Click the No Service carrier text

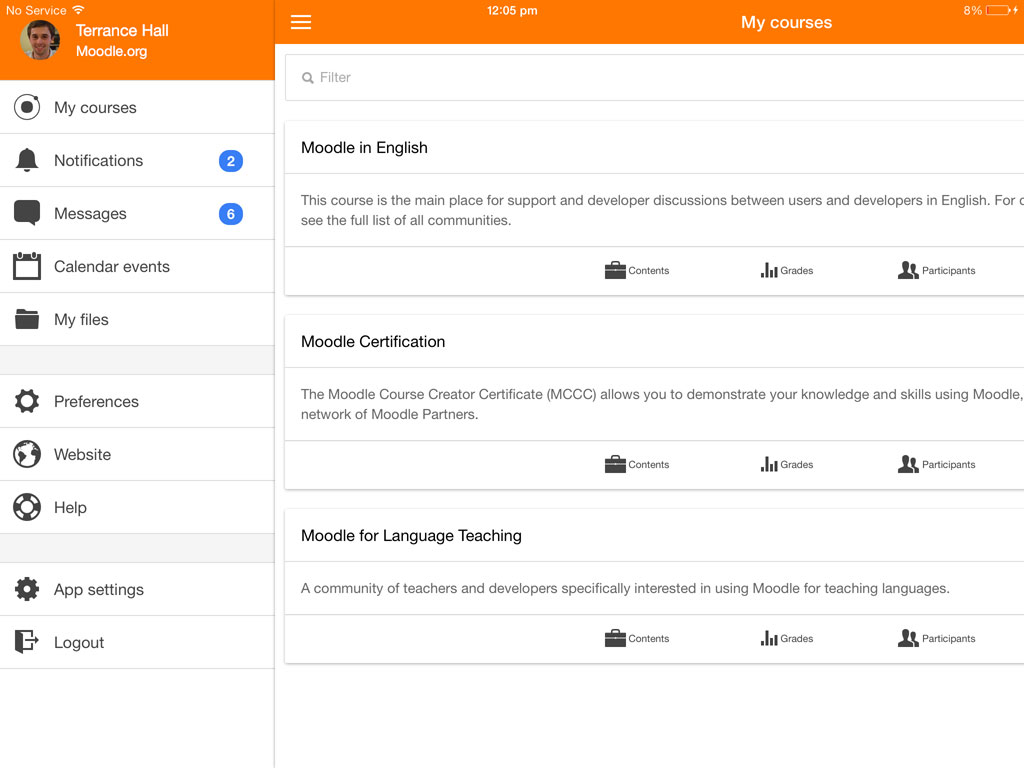click(x=36, y=10)
